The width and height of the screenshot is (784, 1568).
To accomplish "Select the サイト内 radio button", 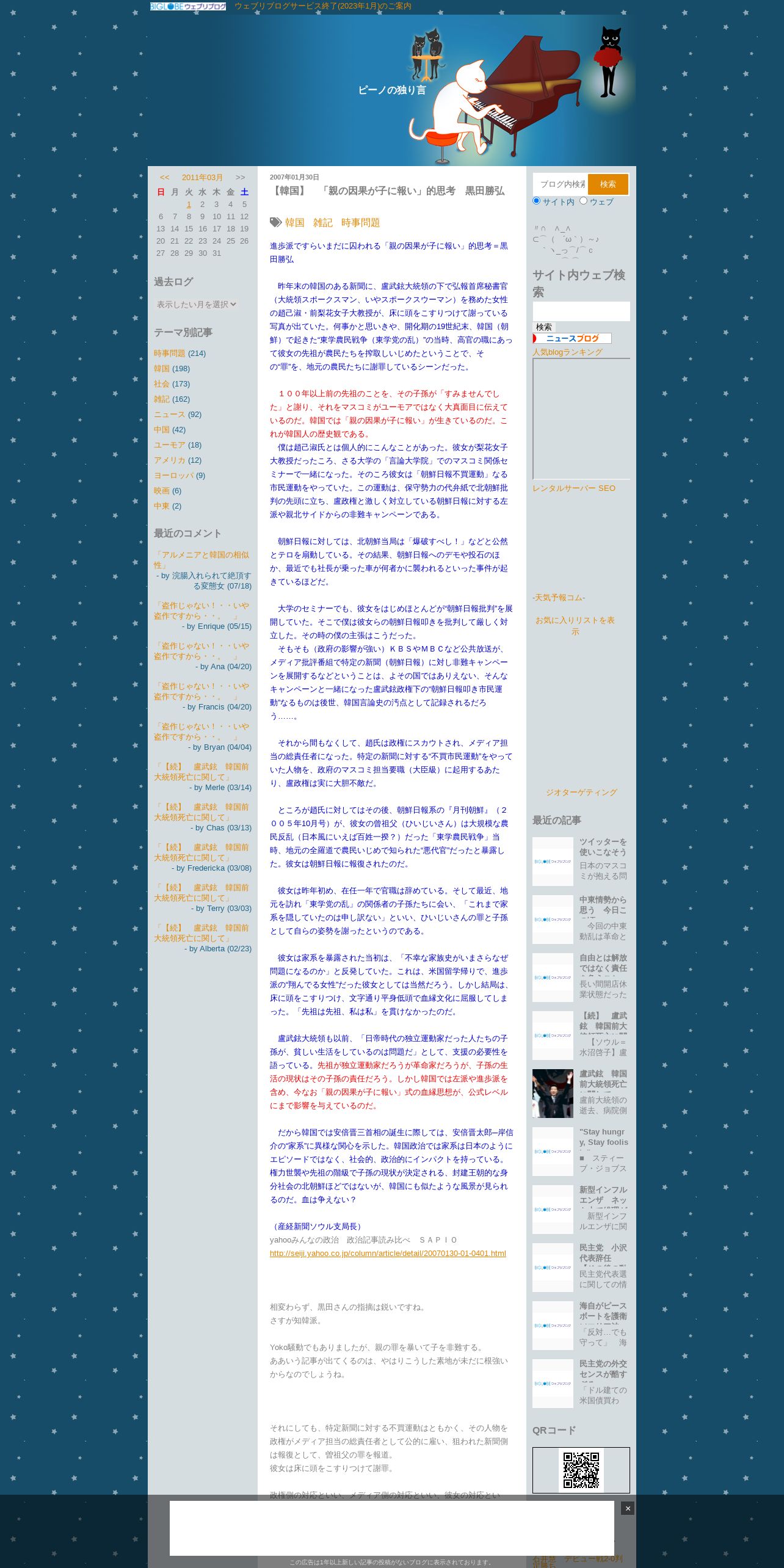I will [537, 201].
